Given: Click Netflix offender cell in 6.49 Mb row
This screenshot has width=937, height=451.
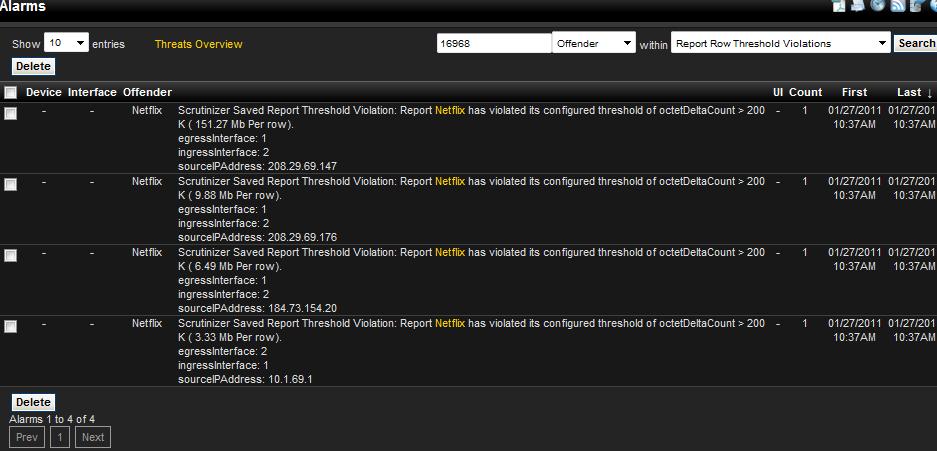Looking at the screenshot, I should click(x=147, y=253).
